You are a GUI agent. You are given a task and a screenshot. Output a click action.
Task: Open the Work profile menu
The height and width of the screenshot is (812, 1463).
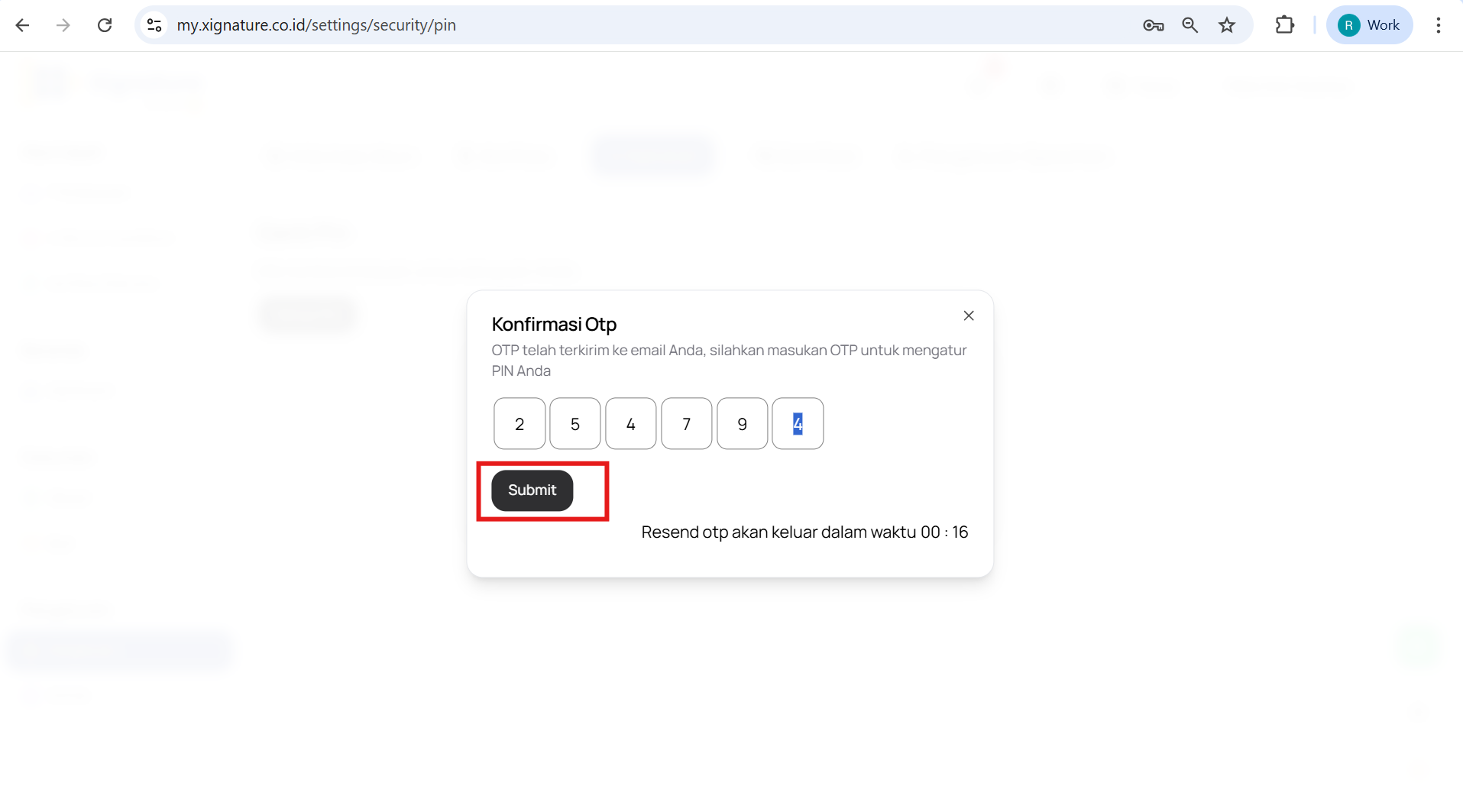click(x=1369, y=25)
